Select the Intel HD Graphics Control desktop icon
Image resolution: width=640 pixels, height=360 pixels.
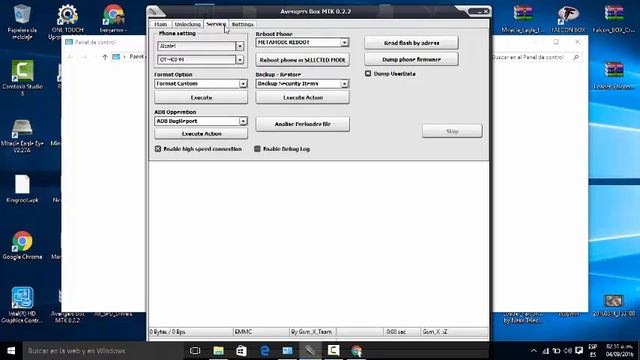coord(22,305)
